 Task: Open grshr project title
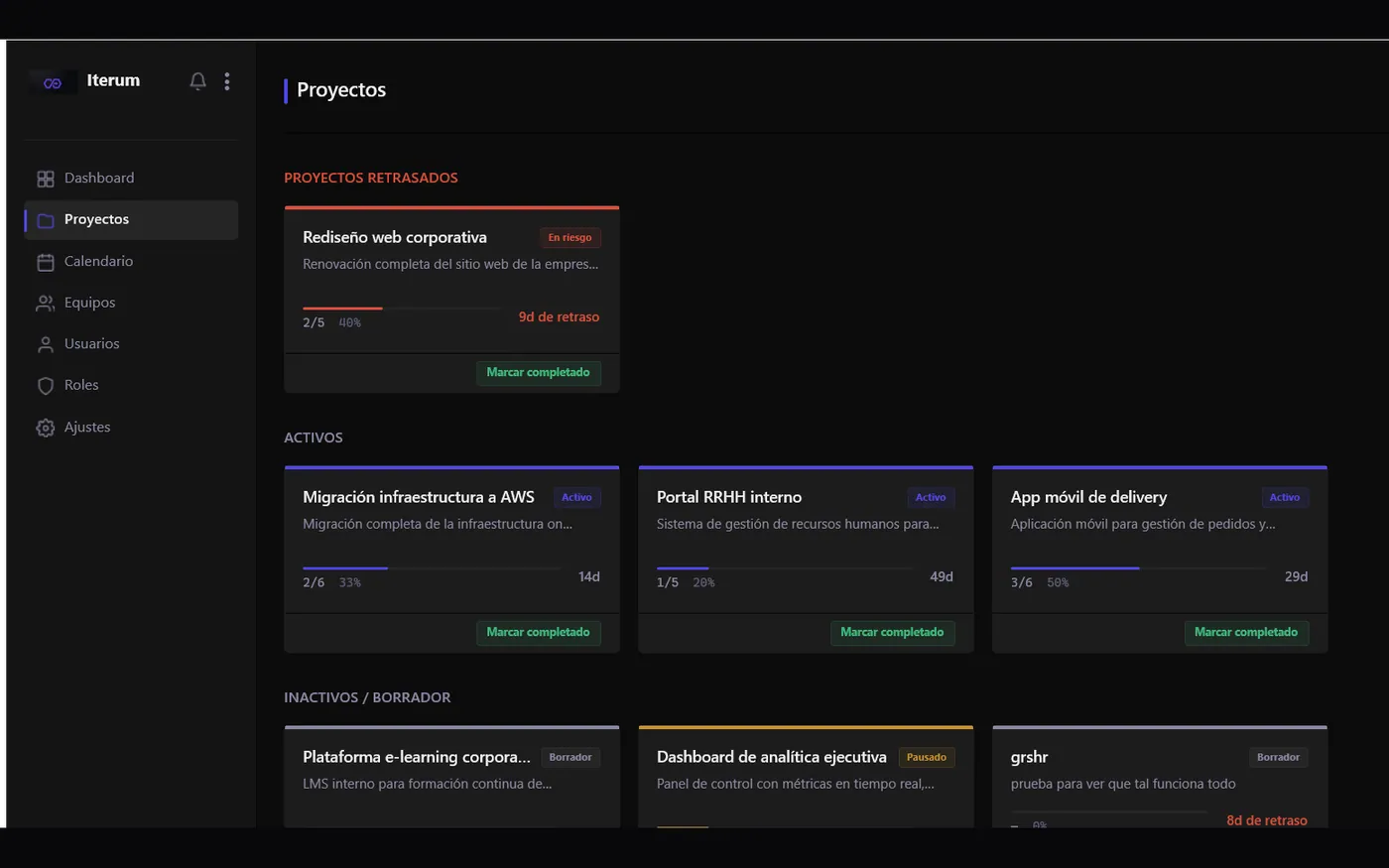(x=1029, y=757)
